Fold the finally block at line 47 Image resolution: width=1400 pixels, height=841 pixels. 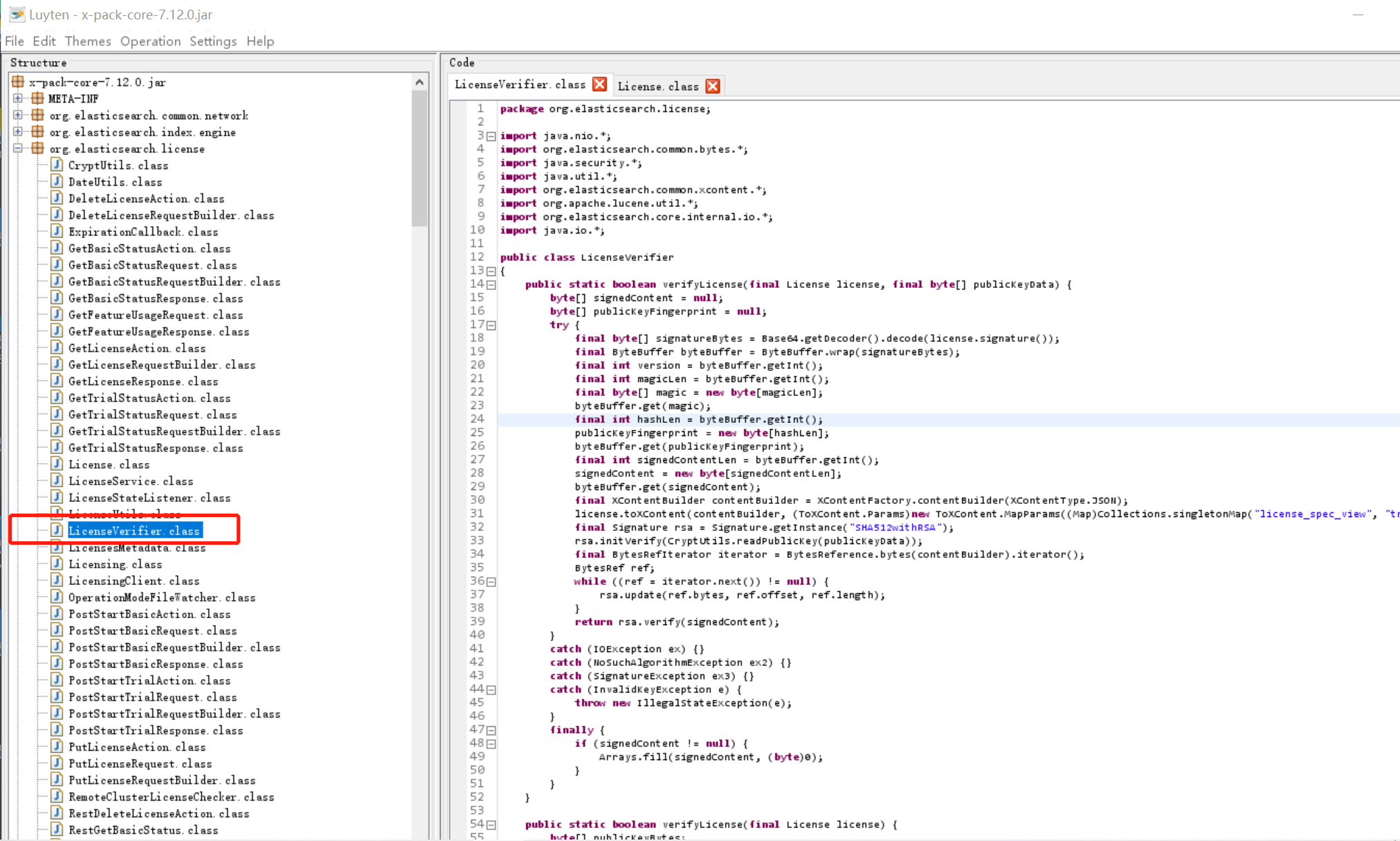(491, 730)
